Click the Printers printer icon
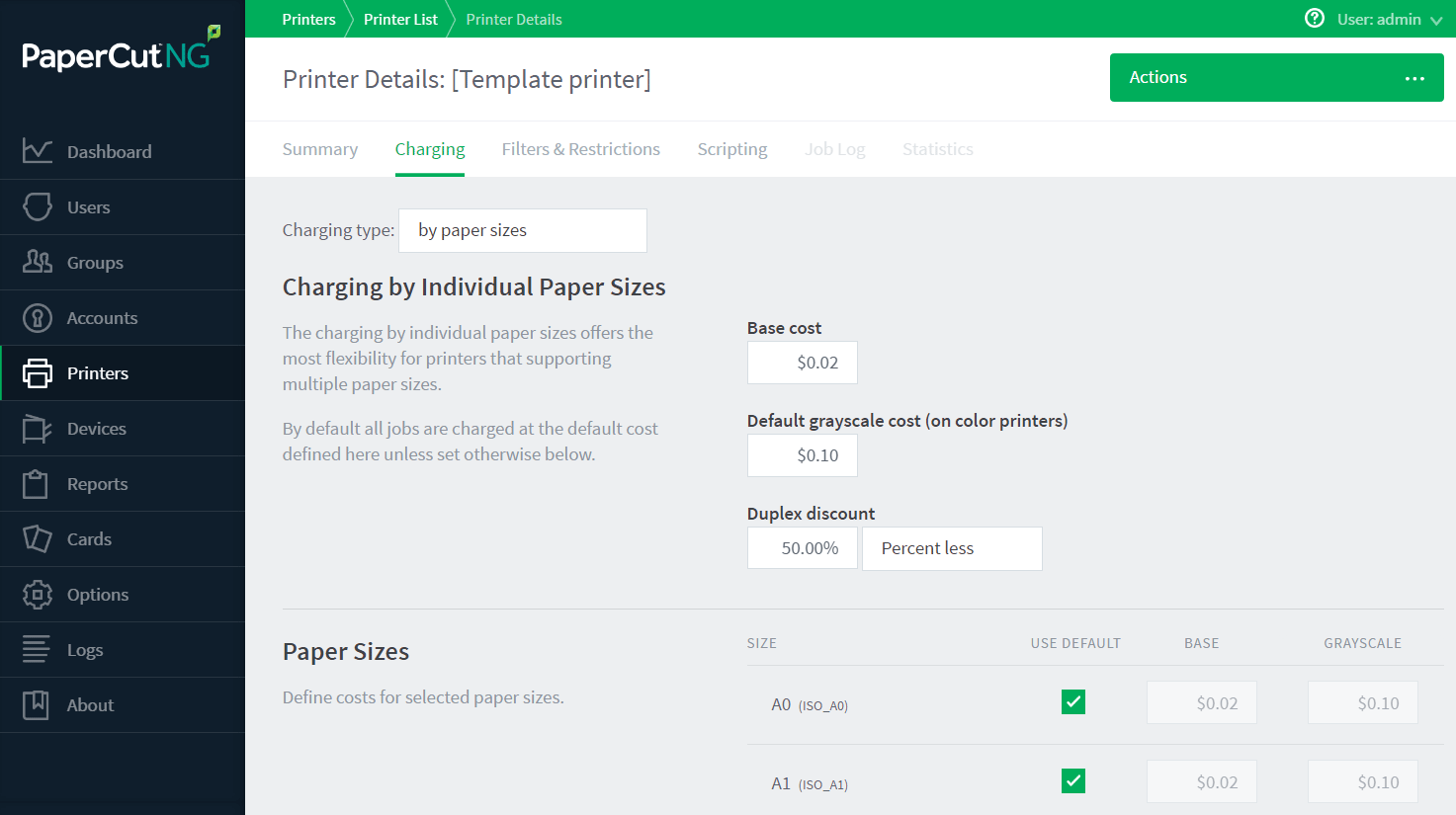 coord(37,372)
